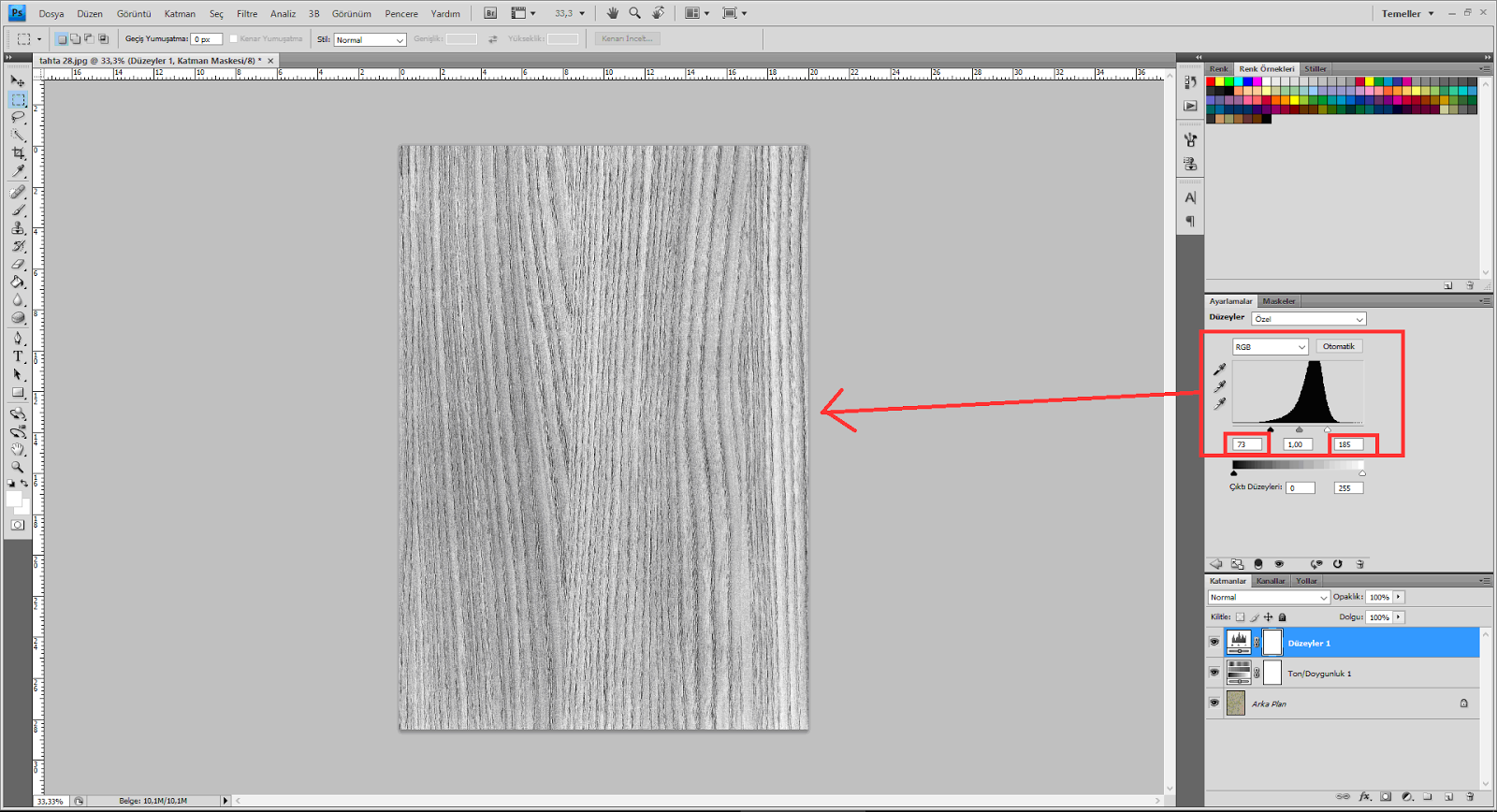
Task: Open the RGB channel dropdown
Action: pos(1270,347)
